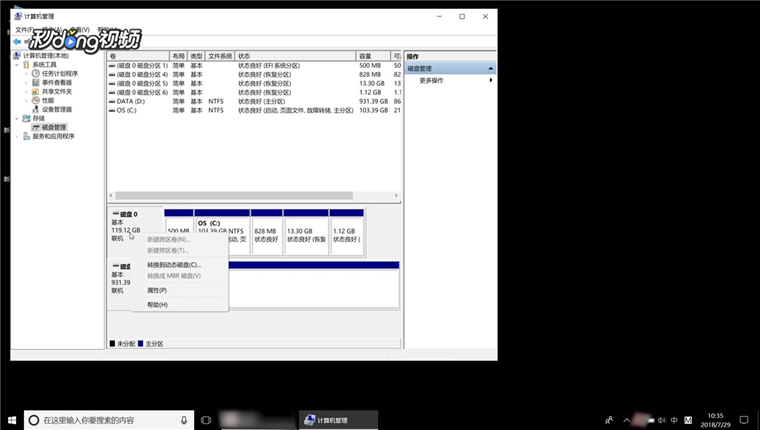The height and width of the screenshot is (430, 760).
Task: Click the microphone icon in search box
Action: point(184,420)
